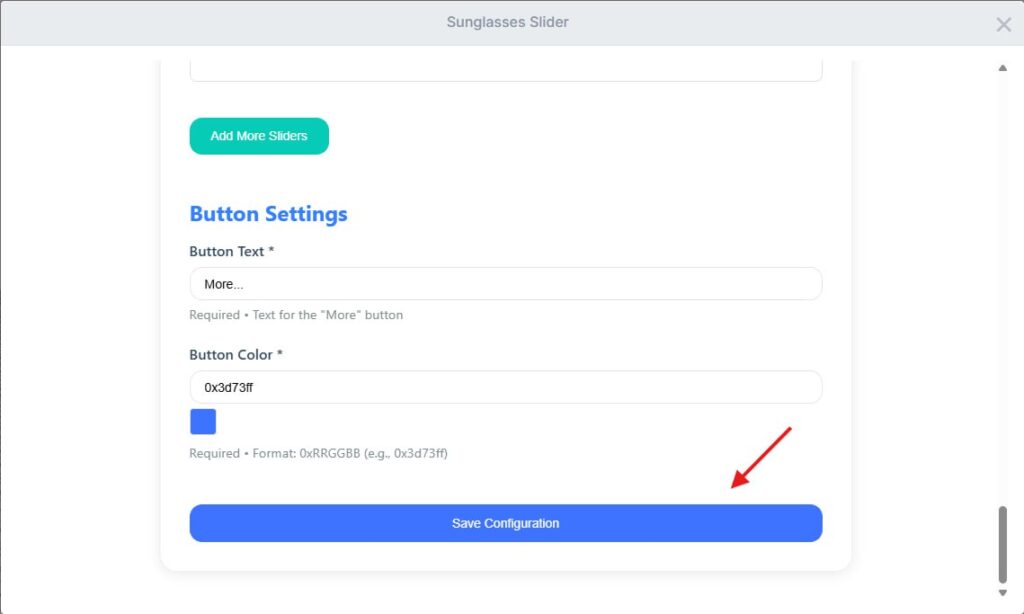The width and height of the screenshot is (1024, 614).
Task: Open the blue color swatch picker
Action: point(203,422)
